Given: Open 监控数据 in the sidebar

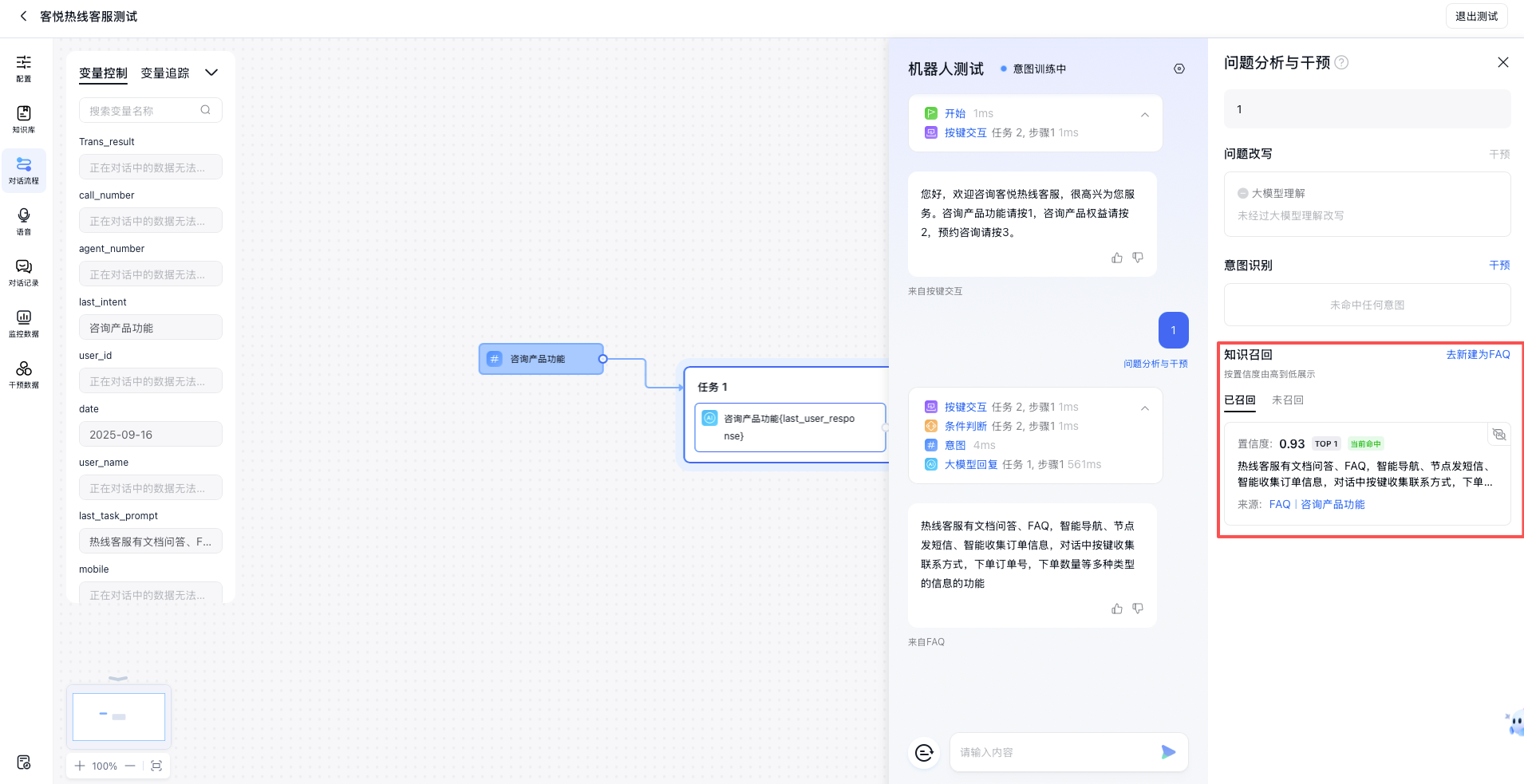Looking at the screenshot, I should coord(24,323).
